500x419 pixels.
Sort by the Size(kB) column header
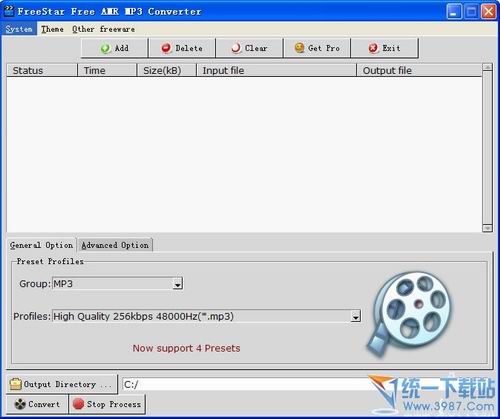166,70
